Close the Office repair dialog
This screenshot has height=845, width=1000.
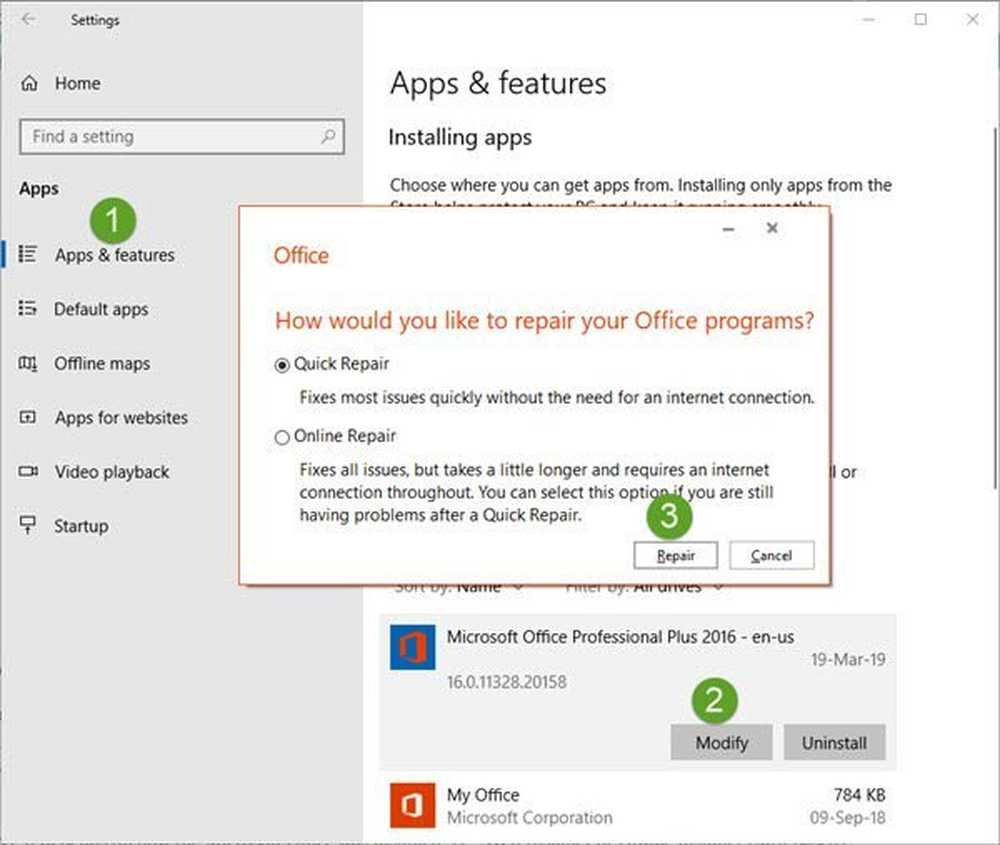772,228
